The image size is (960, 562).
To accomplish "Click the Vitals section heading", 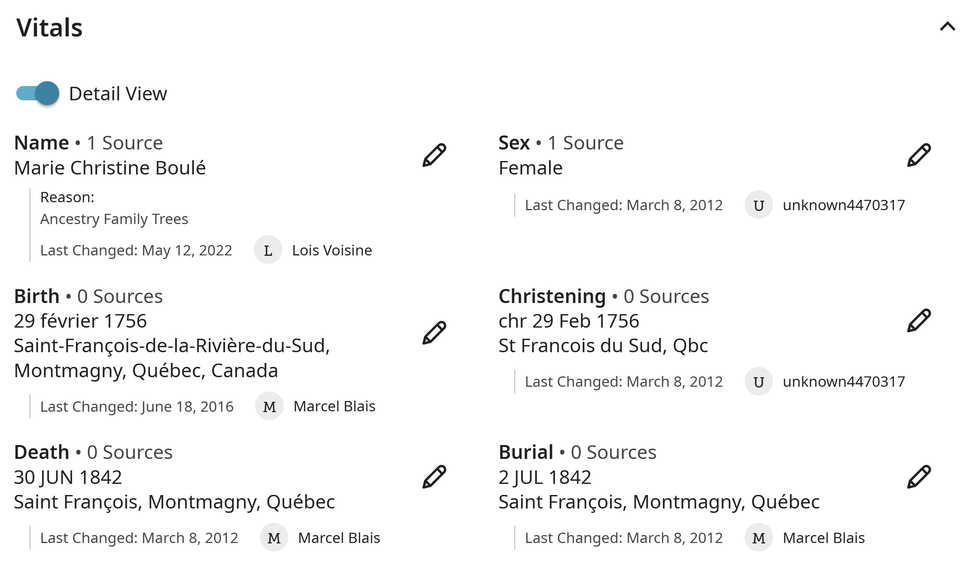I will click(x=50, y=28).
